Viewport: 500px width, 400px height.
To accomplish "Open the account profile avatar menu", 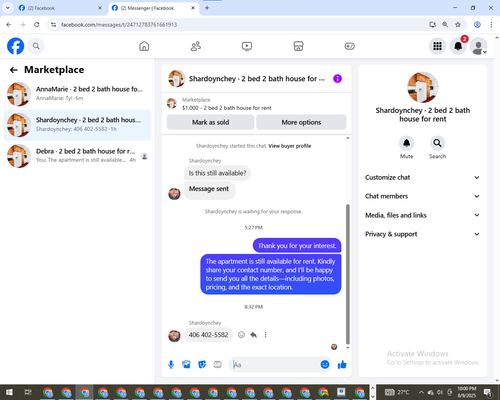I will (x=479, y=46).
